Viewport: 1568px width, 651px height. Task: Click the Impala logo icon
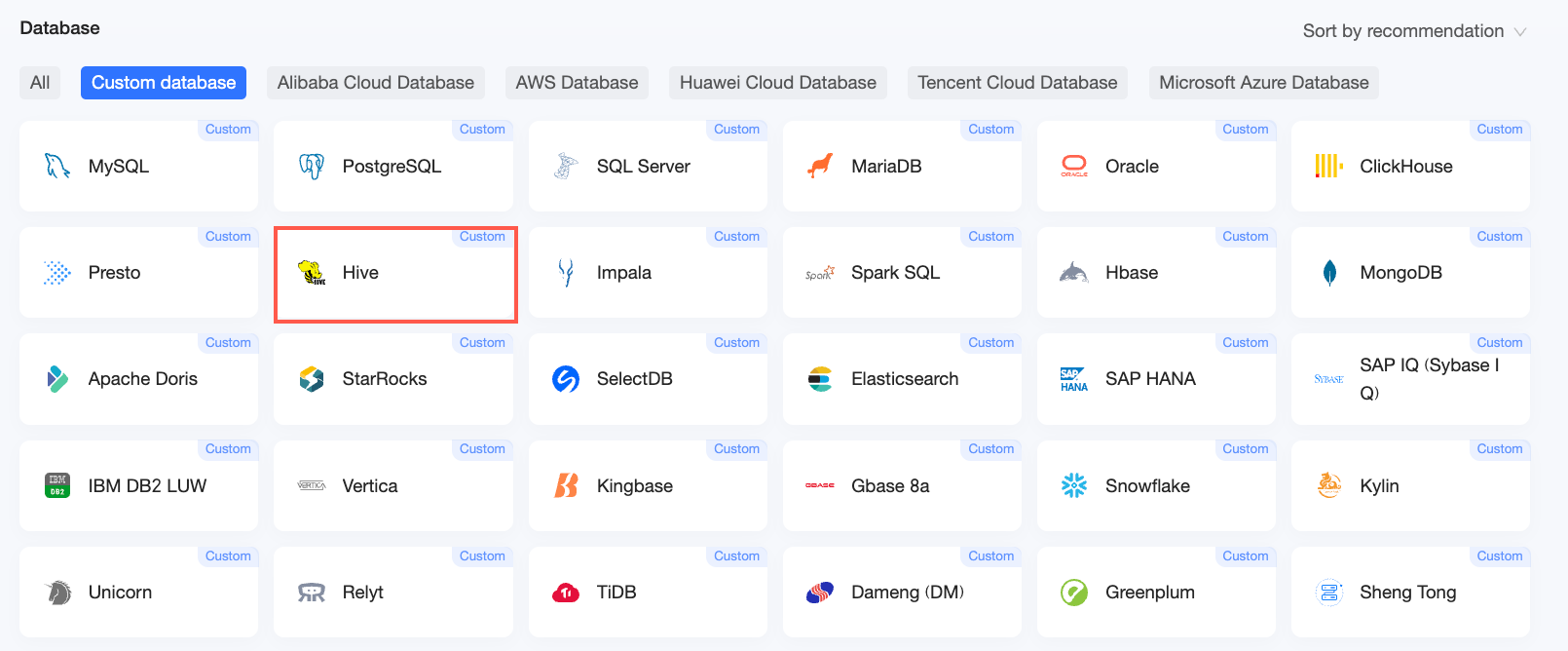pyautogui.click(x=566, y=273)
